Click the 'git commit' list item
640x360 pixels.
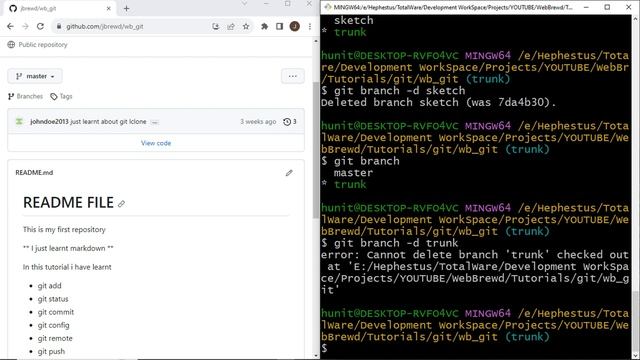coord(56,312)
